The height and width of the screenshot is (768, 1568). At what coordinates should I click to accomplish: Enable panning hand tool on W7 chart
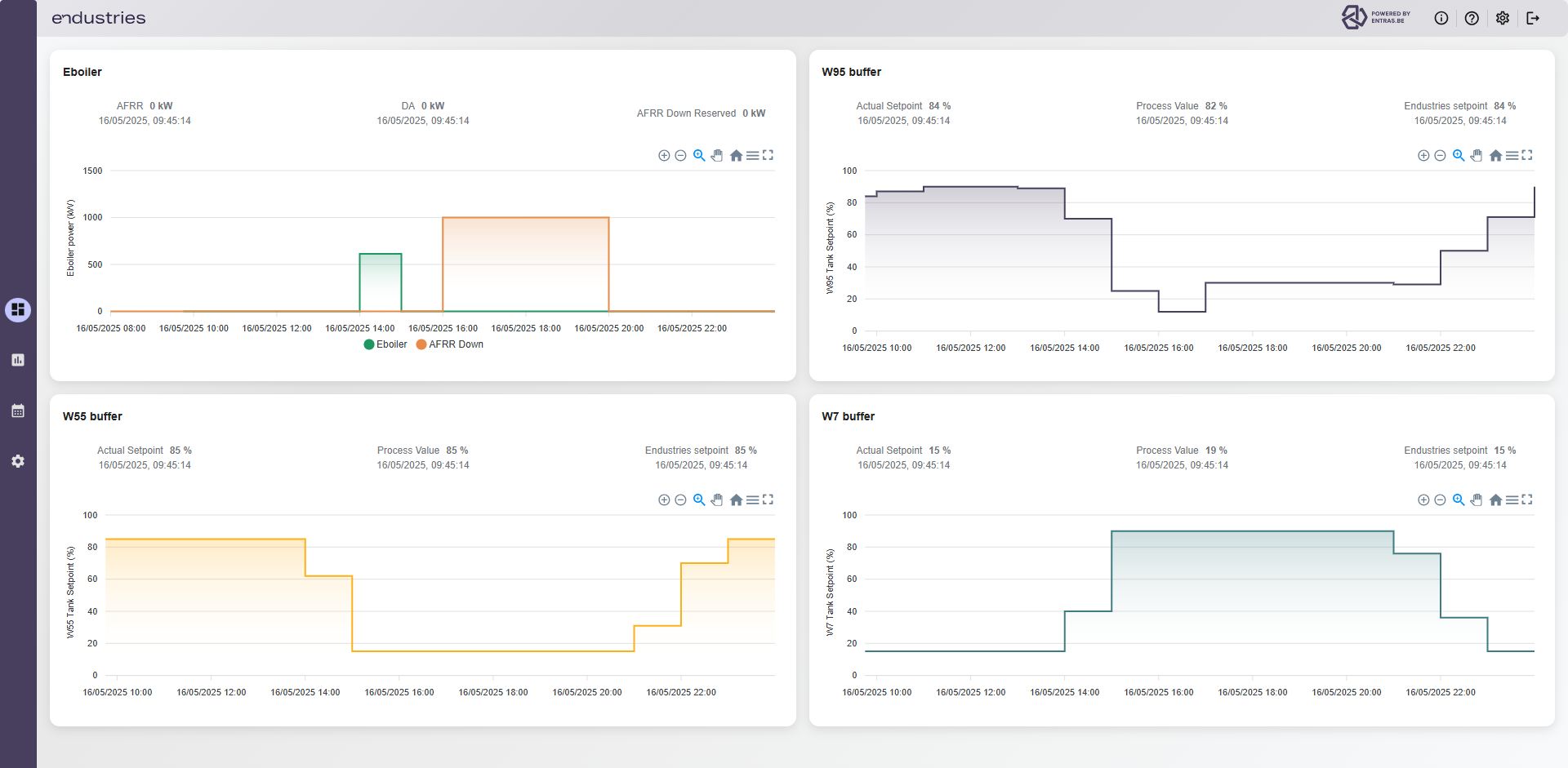coord(1477,499)
